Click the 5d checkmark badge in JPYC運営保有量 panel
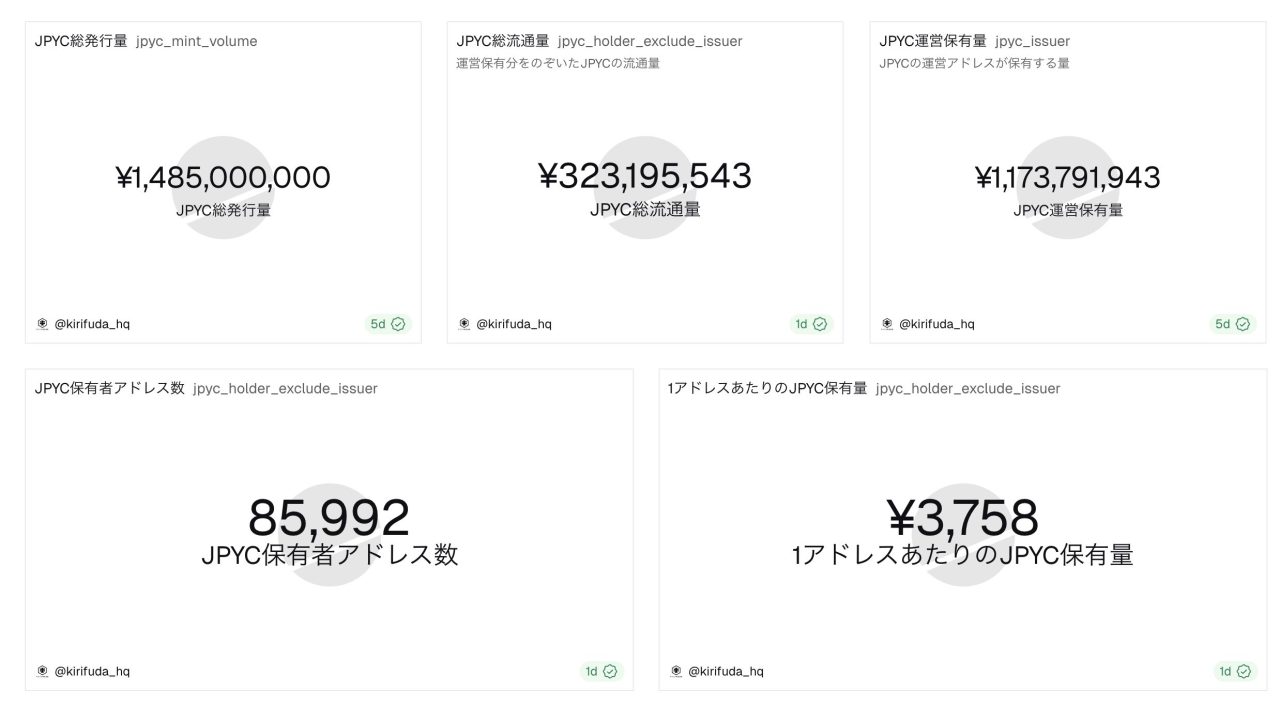Screen dimensions: 1280x706 pos(1232,324)
